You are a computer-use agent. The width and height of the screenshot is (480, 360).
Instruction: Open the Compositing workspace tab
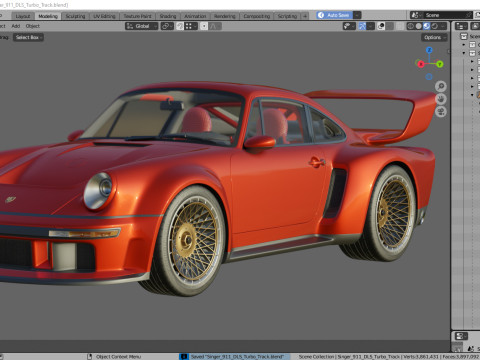tap(257, 16)
